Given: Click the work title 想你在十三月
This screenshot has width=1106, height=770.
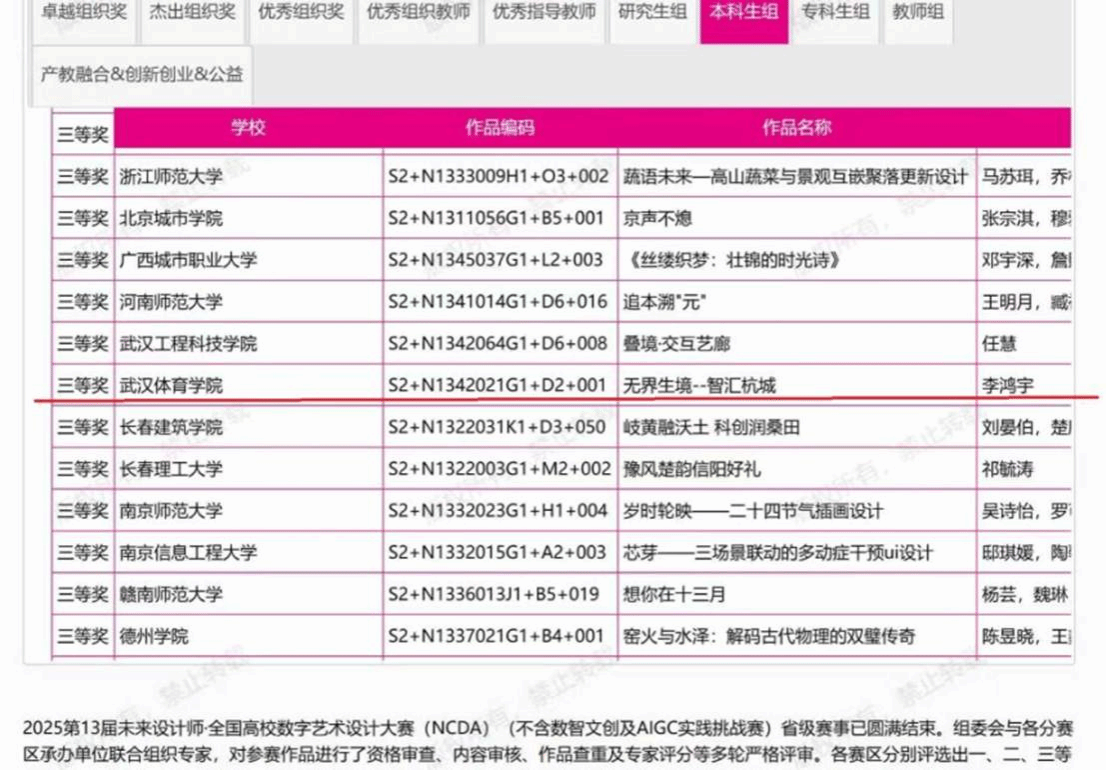Looking at the screenshot, I should [x=674, y=594].
